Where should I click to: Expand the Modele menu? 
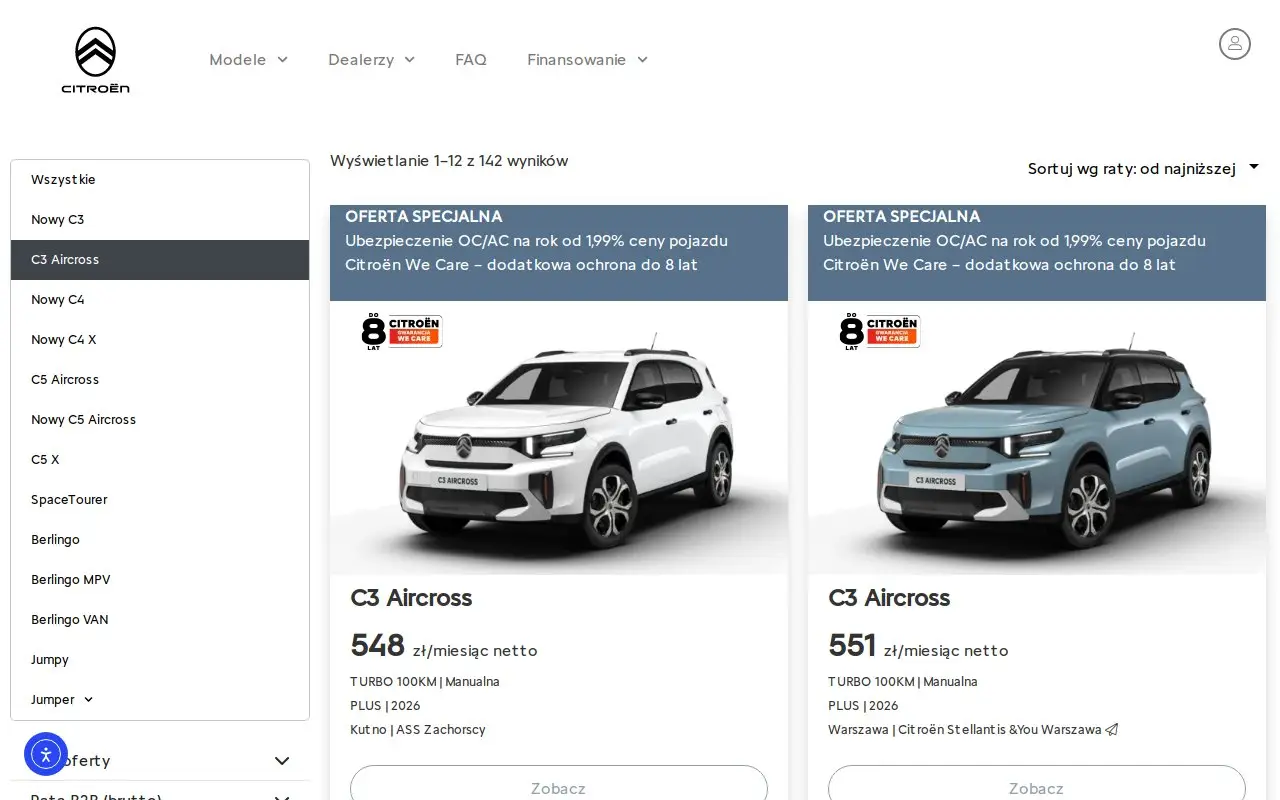pyautogui.click(x=248, y=60)
